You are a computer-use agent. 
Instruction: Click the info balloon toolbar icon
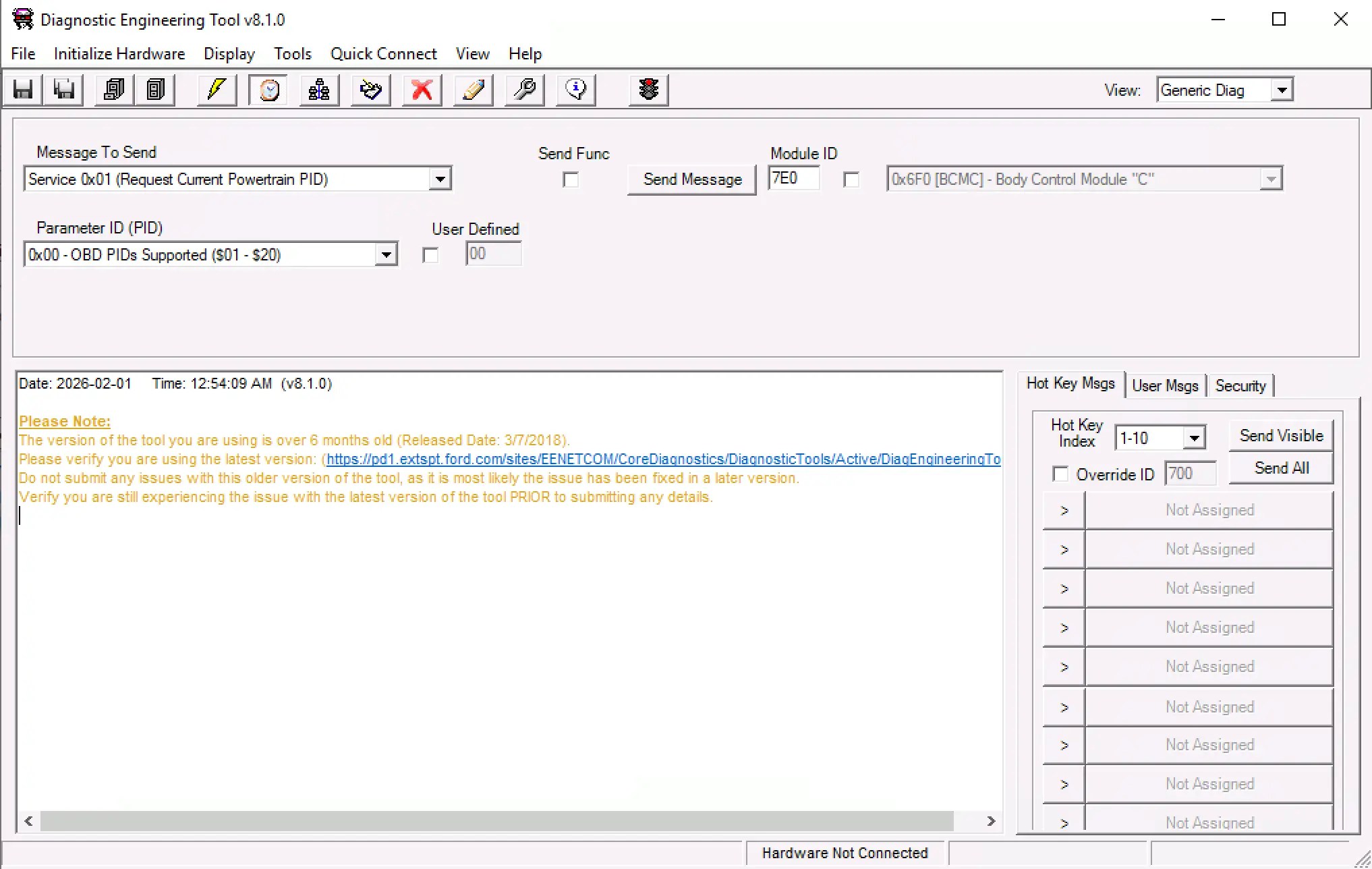[x=575, y=89]
